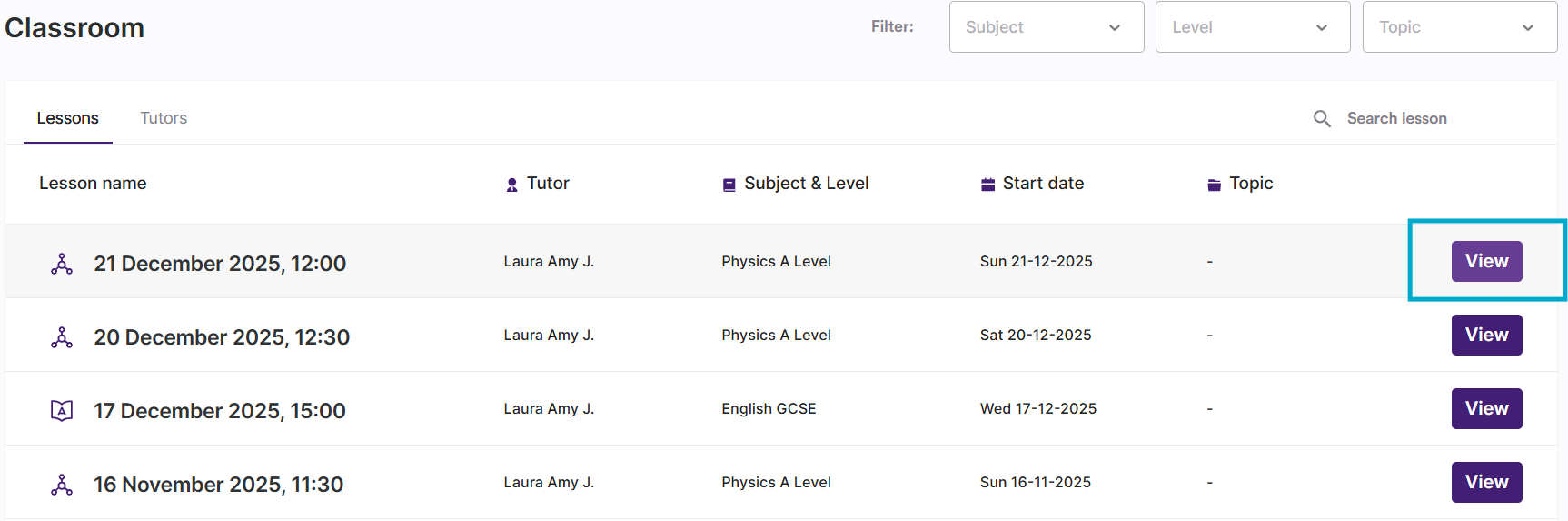Open the Subject filter dropdown
Image resolution: width=1568 pixels, height=521 pixels.
pyautogui.click(x=1046, y=27)
